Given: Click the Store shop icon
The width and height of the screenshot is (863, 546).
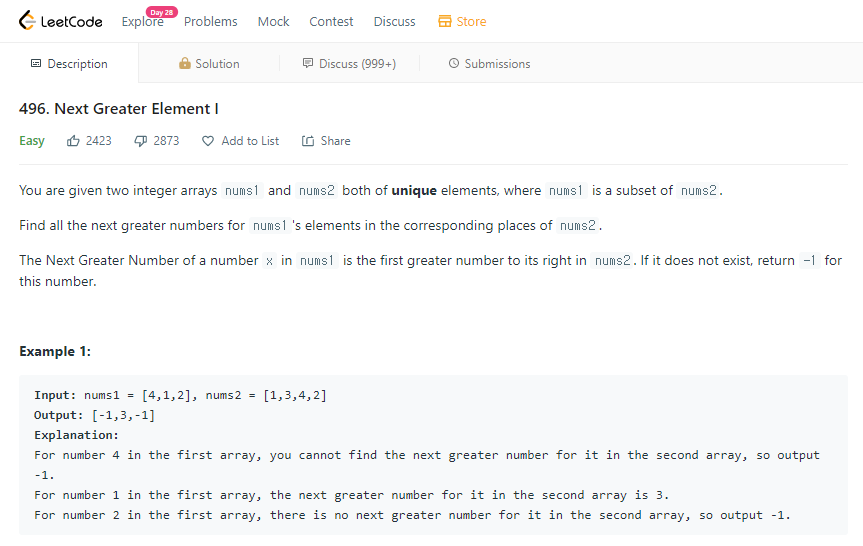Looking at the screenshot, I should pyautogui.click(x=445, y=21).
